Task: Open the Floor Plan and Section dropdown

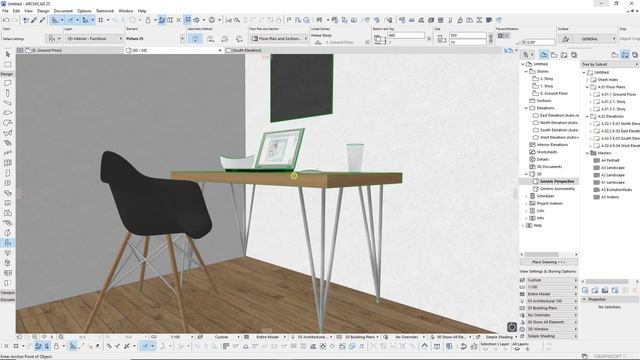Action: [279, 38]
